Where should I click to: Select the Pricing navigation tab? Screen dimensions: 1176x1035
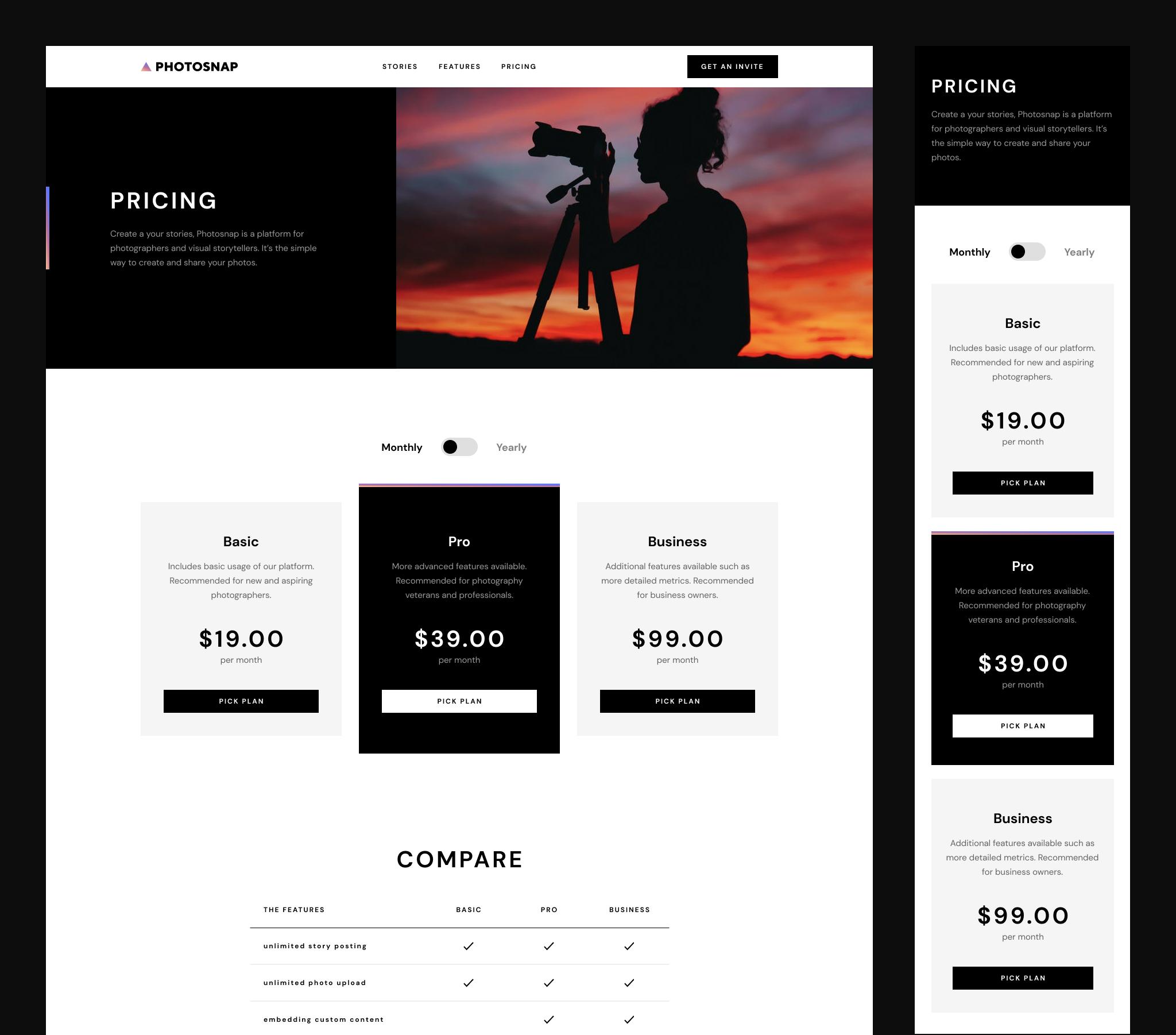(518, 66)
